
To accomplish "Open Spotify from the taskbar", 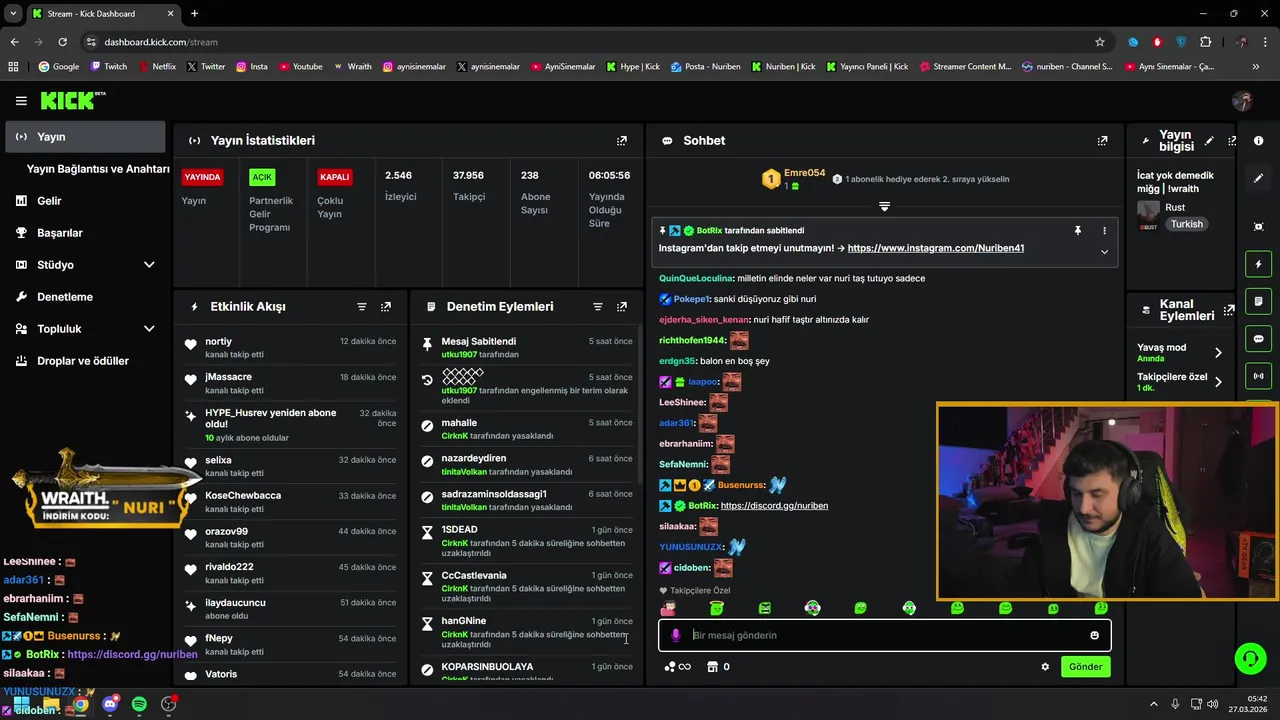I will (x=139, y=704).
